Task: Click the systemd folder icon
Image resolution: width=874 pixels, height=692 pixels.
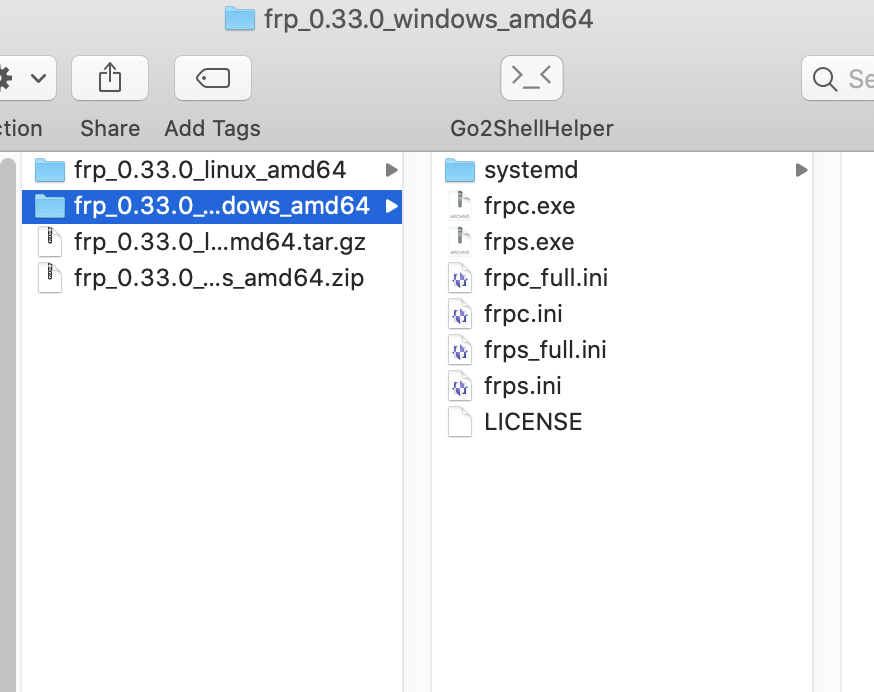Action: 459,170
